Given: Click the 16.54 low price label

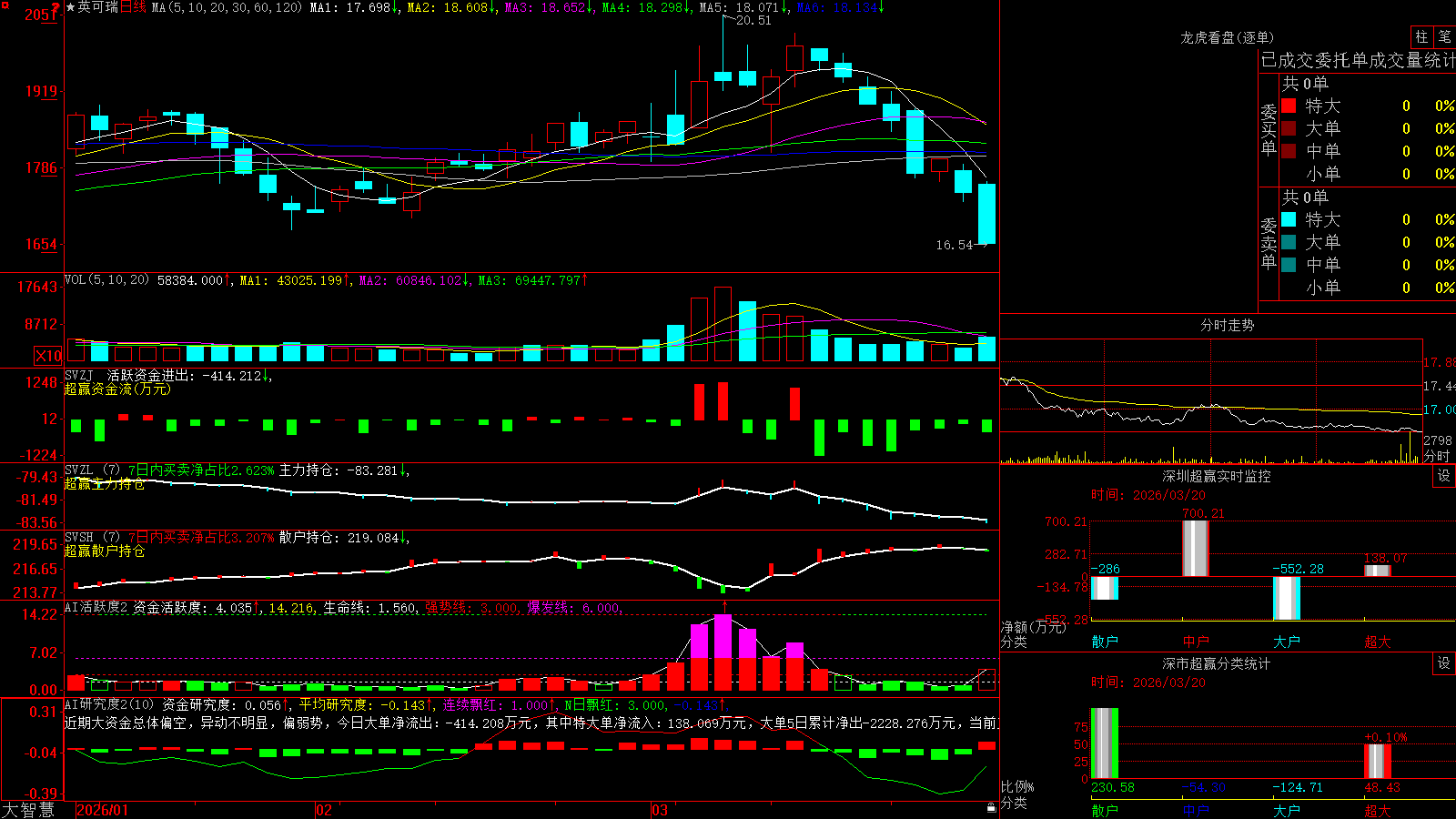Looking at the screenshot, I should (954, 245).
